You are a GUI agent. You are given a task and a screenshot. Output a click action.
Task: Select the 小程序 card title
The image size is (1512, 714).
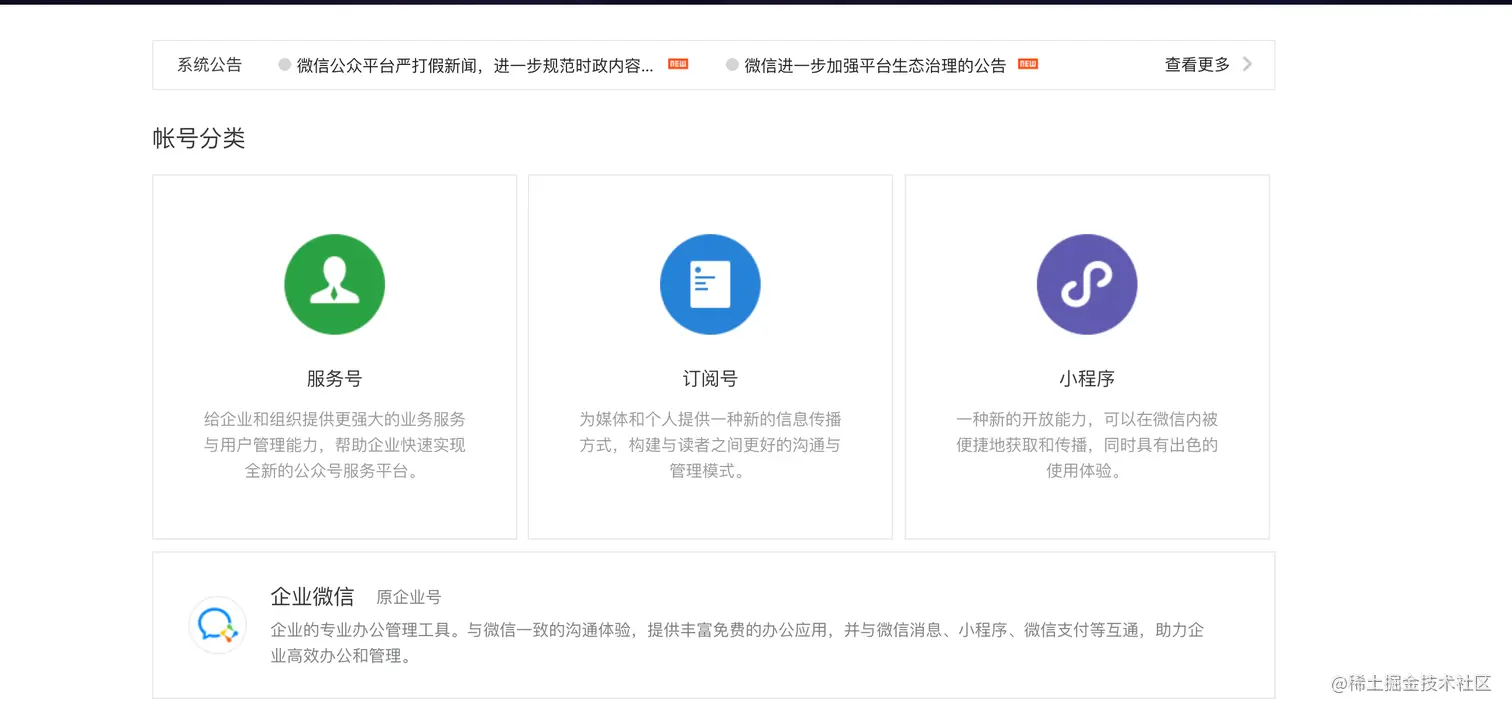(1087, 379)
